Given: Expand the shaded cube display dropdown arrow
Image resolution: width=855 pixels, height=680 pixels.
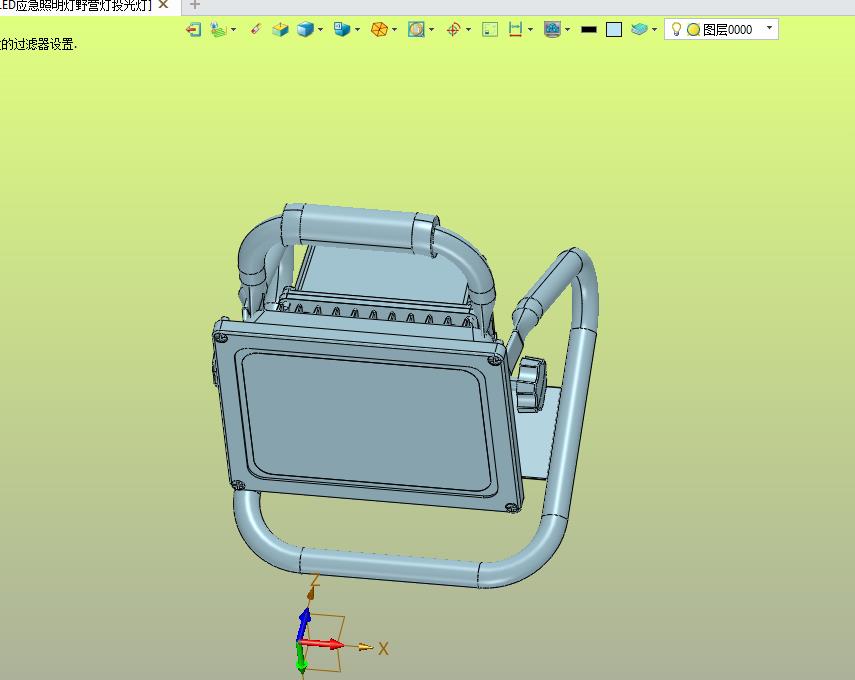Looking at the screenshot, I should click(x=321, y=29).
